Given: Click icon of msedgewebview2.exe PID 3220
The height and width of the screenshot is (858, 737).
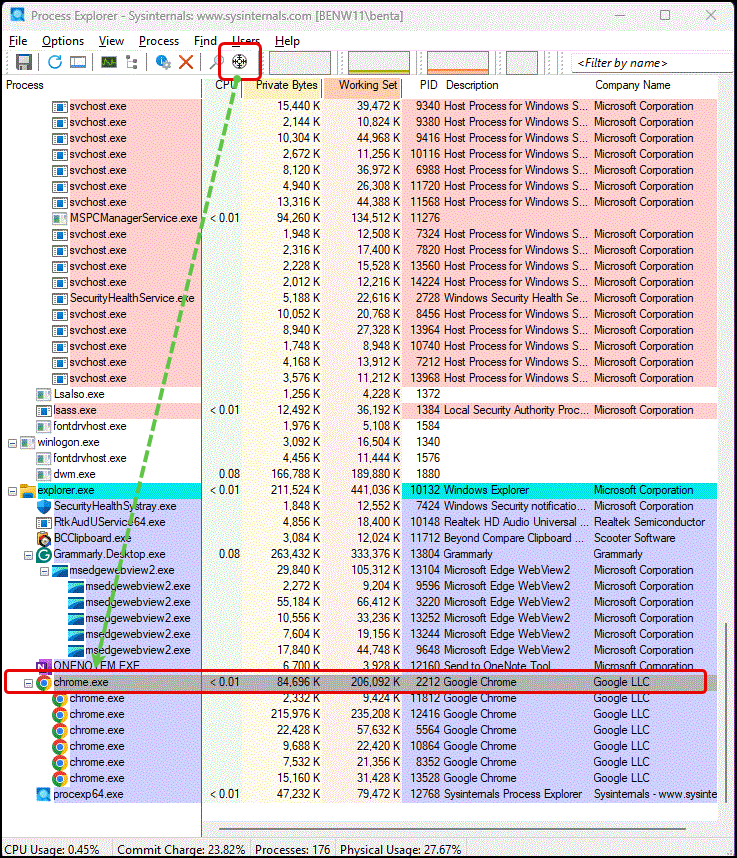Looking at the screenshot, I should 76,602.
